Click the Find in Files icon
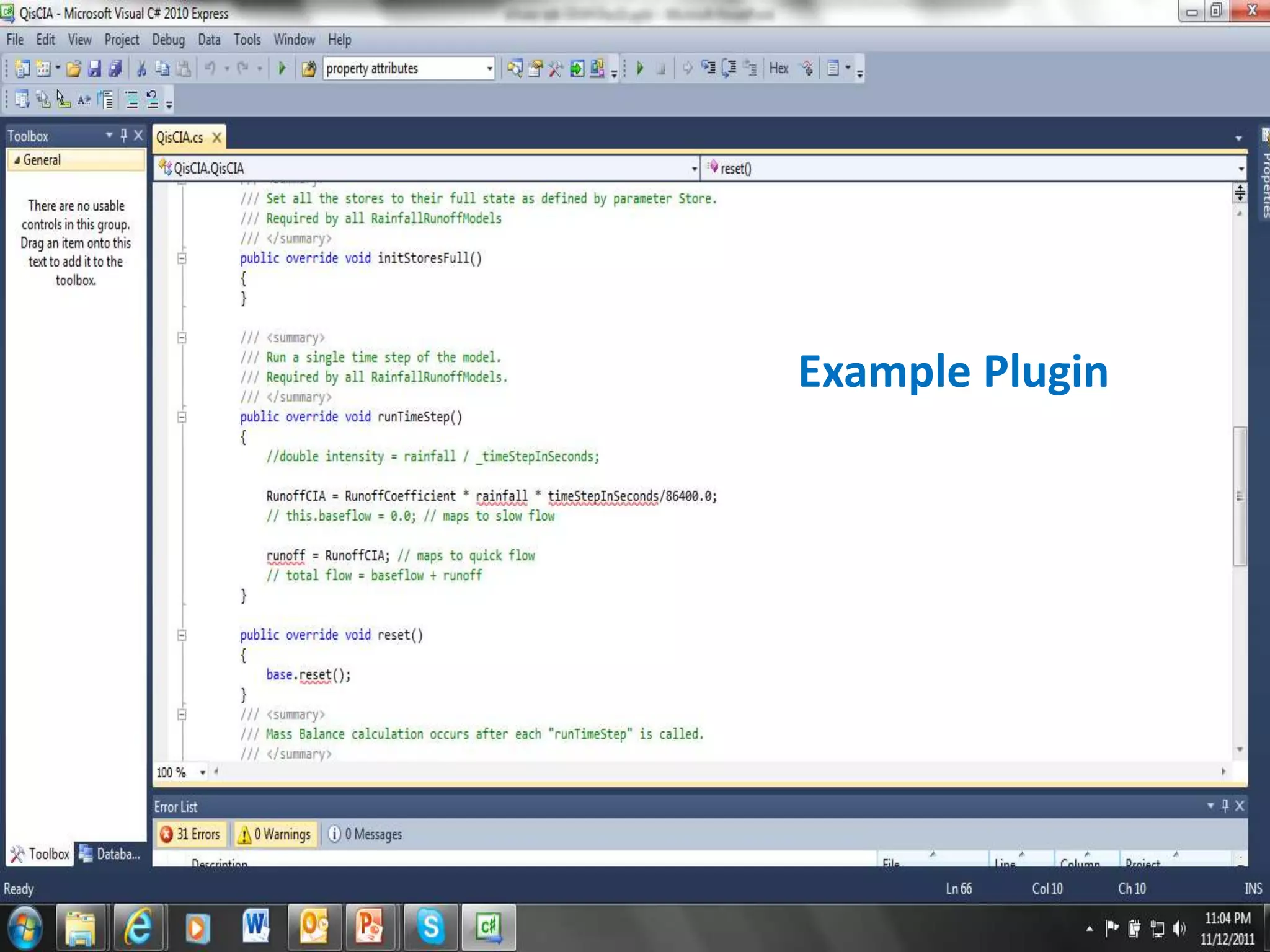Viewport: 1270px width, 952px height. coord(309,68)
